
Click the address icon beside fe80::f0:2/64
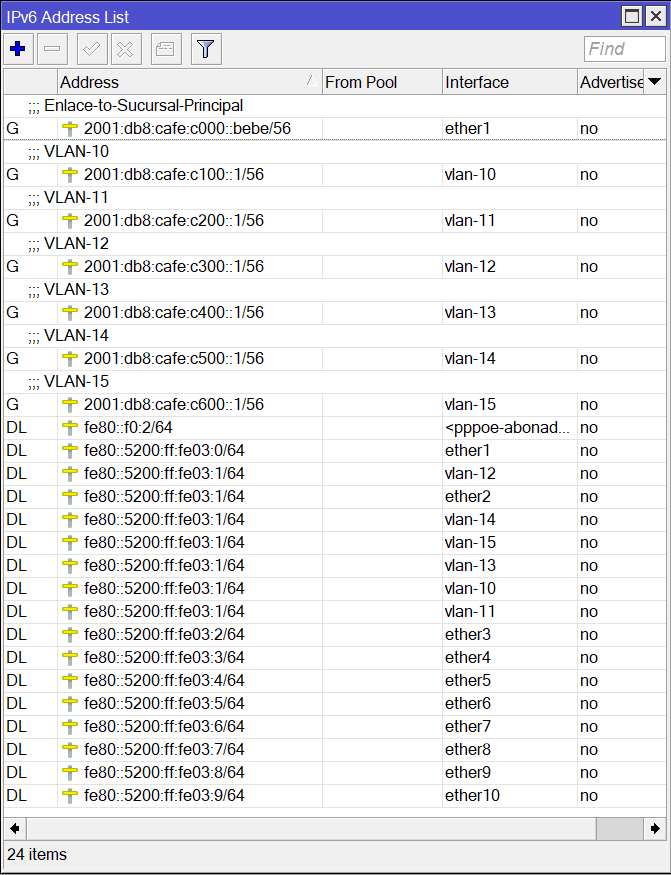(x=69, y=428)
